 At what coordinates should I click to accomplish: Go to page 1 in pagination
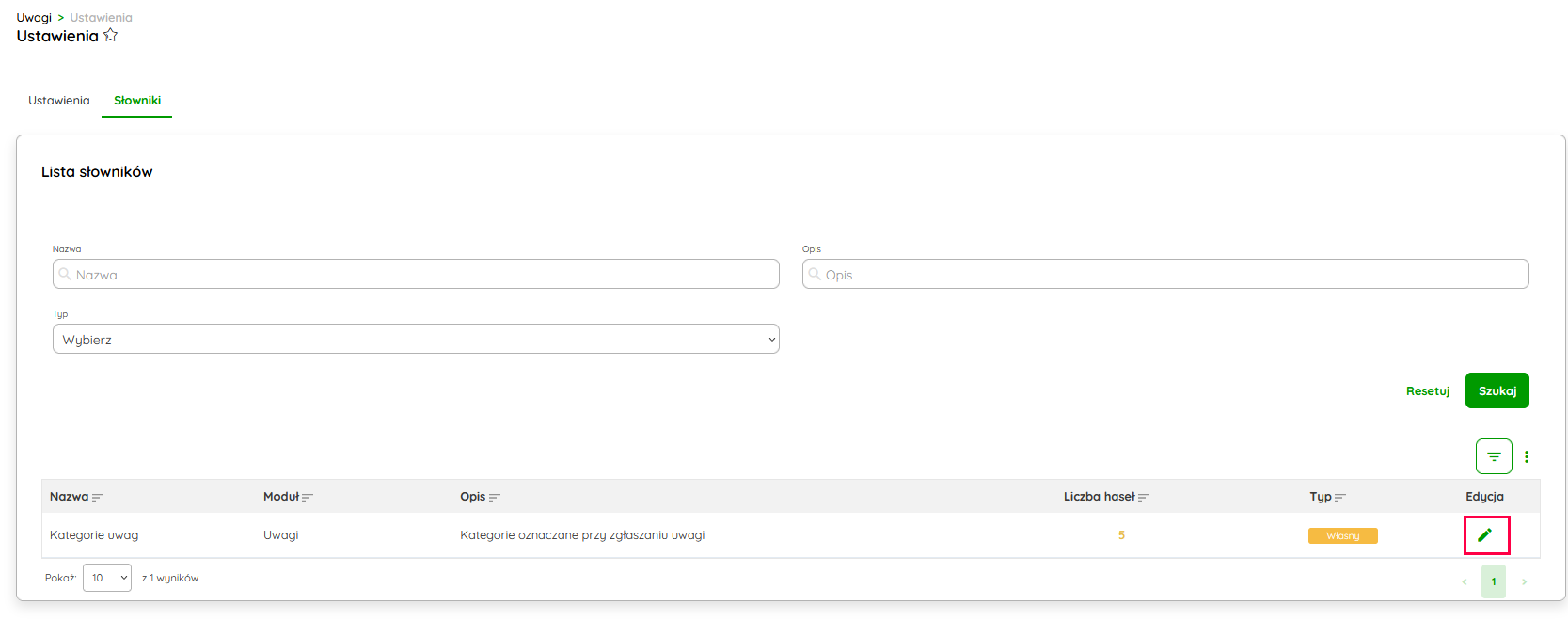[1493, 581]
